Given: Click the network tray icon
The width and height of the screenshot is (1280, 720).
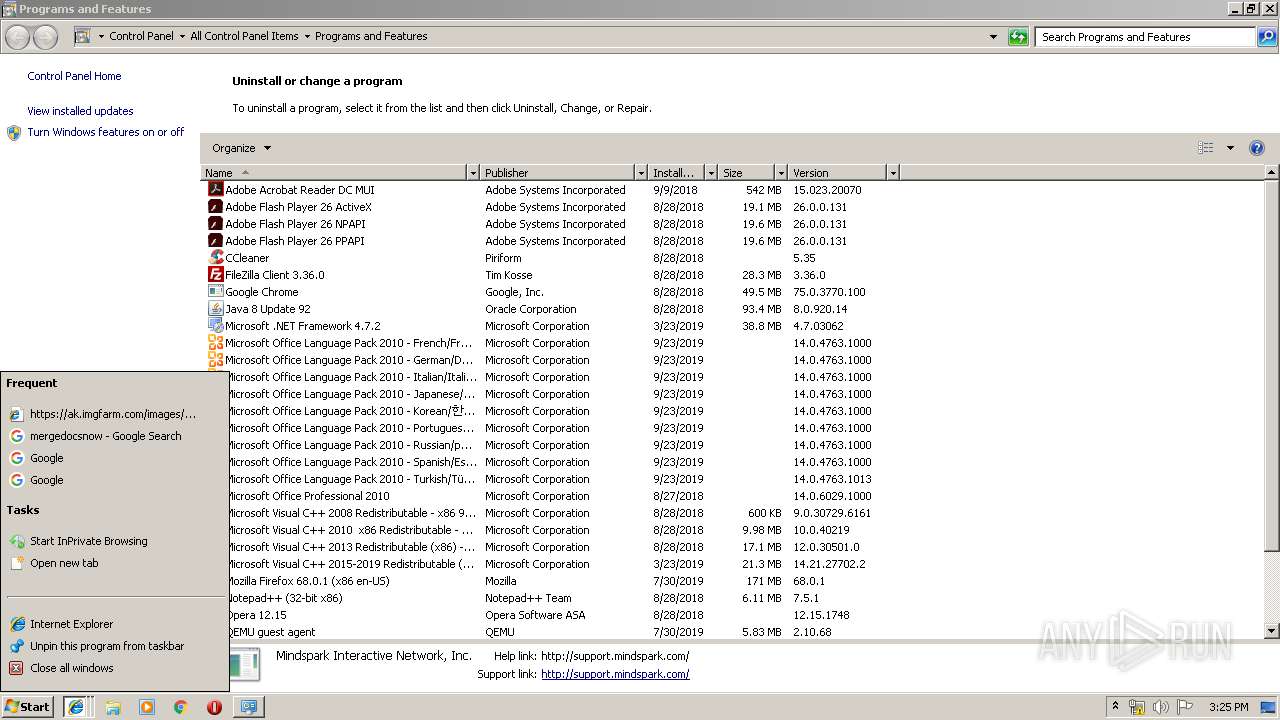Looking at the screenshot, I should 1137,707.
